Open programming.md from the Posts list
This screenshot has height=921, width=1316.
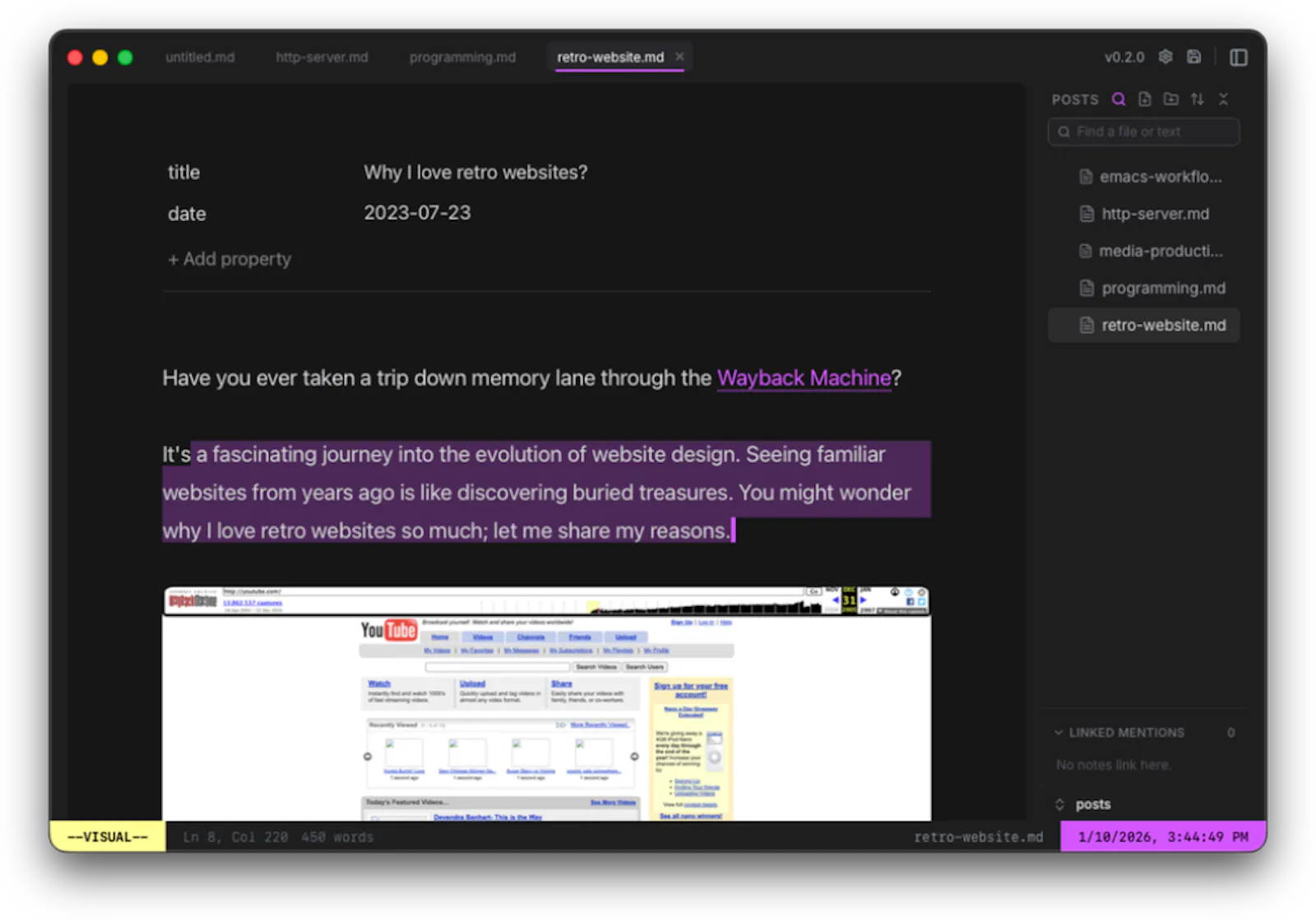[x=1144, y=288]
